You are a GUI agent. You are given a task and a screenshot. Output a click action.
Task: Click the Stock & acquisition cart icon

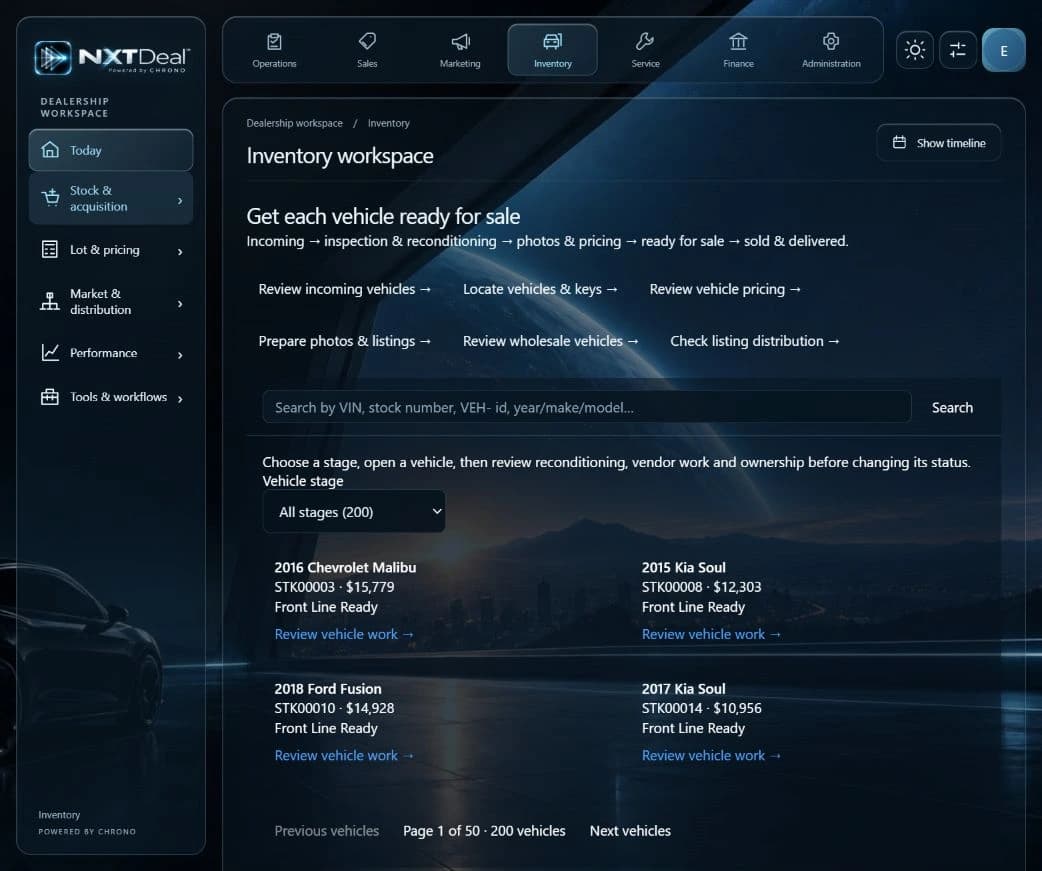[x=50, y=198]
